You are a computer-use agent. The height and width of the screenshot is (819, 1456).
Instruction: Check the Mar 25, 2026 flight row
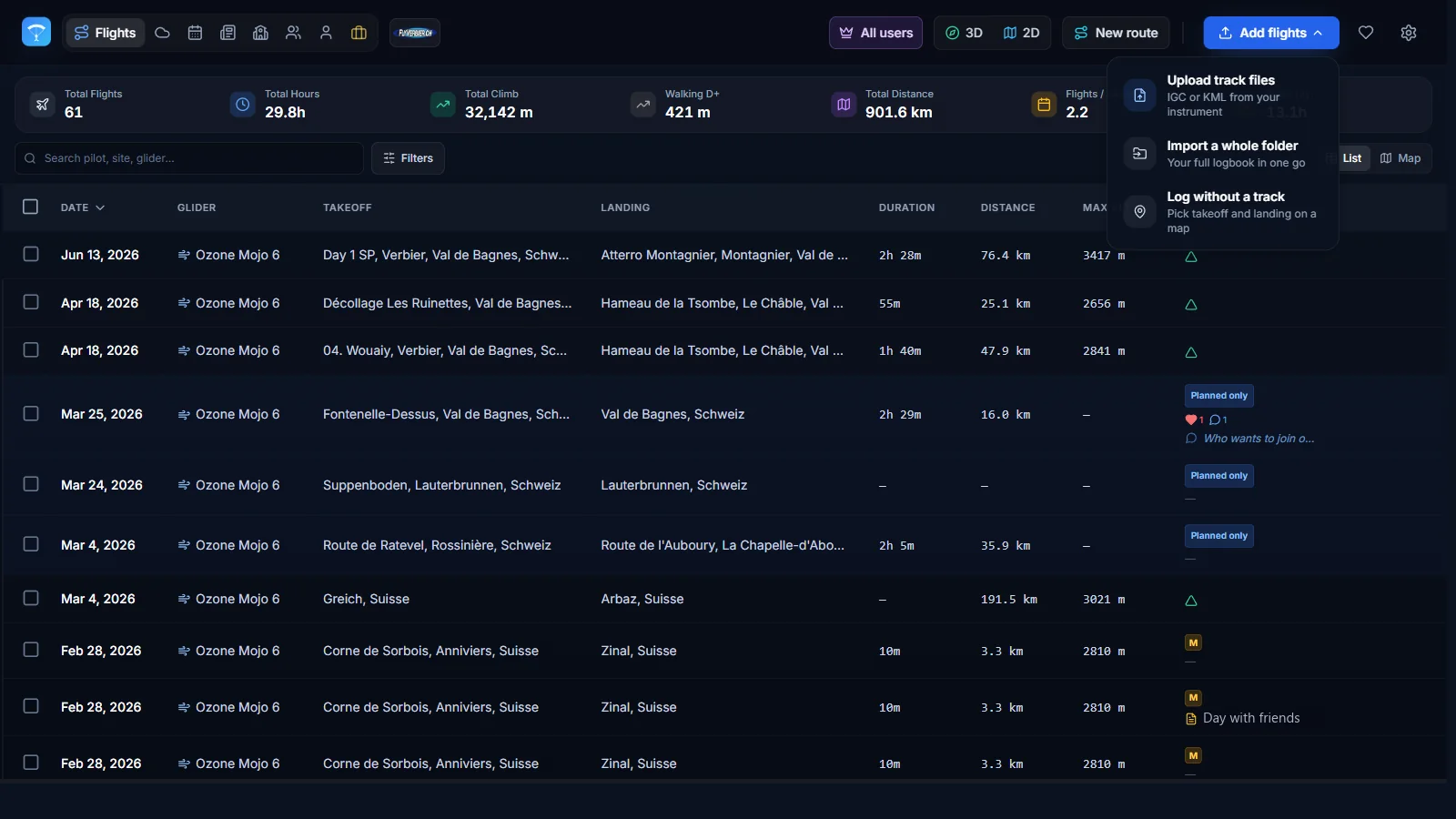click(x=31, y=413)
